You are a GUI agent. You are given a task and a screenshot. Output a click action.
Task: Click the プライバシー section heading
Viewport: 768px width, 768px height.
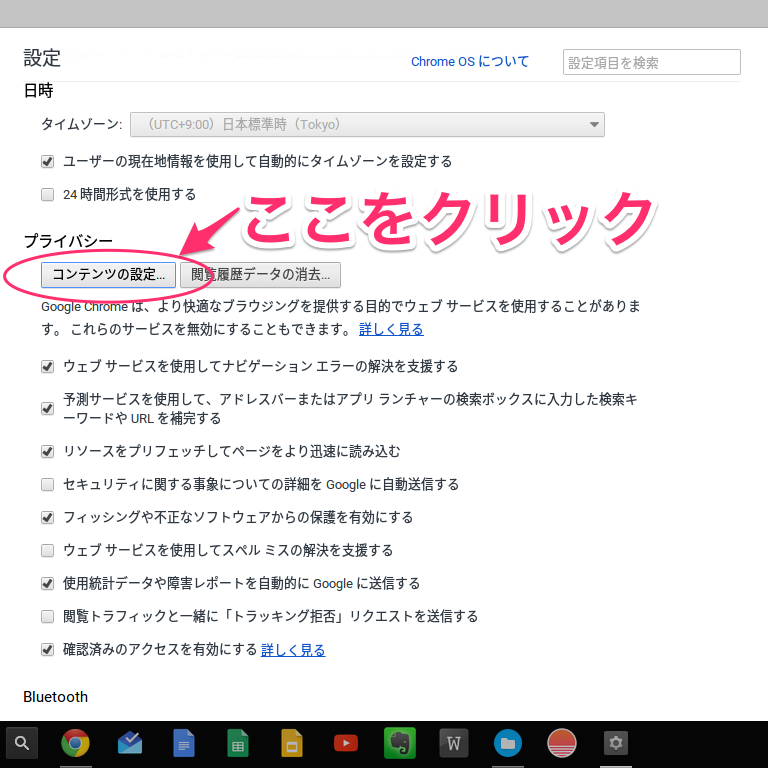pos(68,240)
